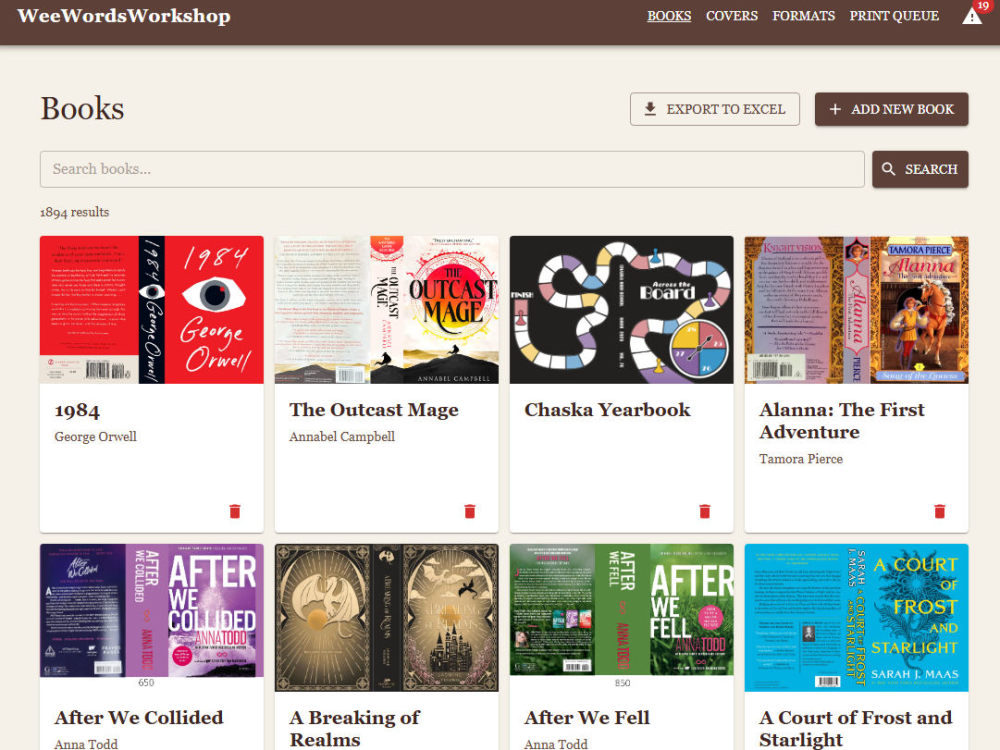Open the Formats page
Screen dimensions: 1000x750
tap(804, 16)
